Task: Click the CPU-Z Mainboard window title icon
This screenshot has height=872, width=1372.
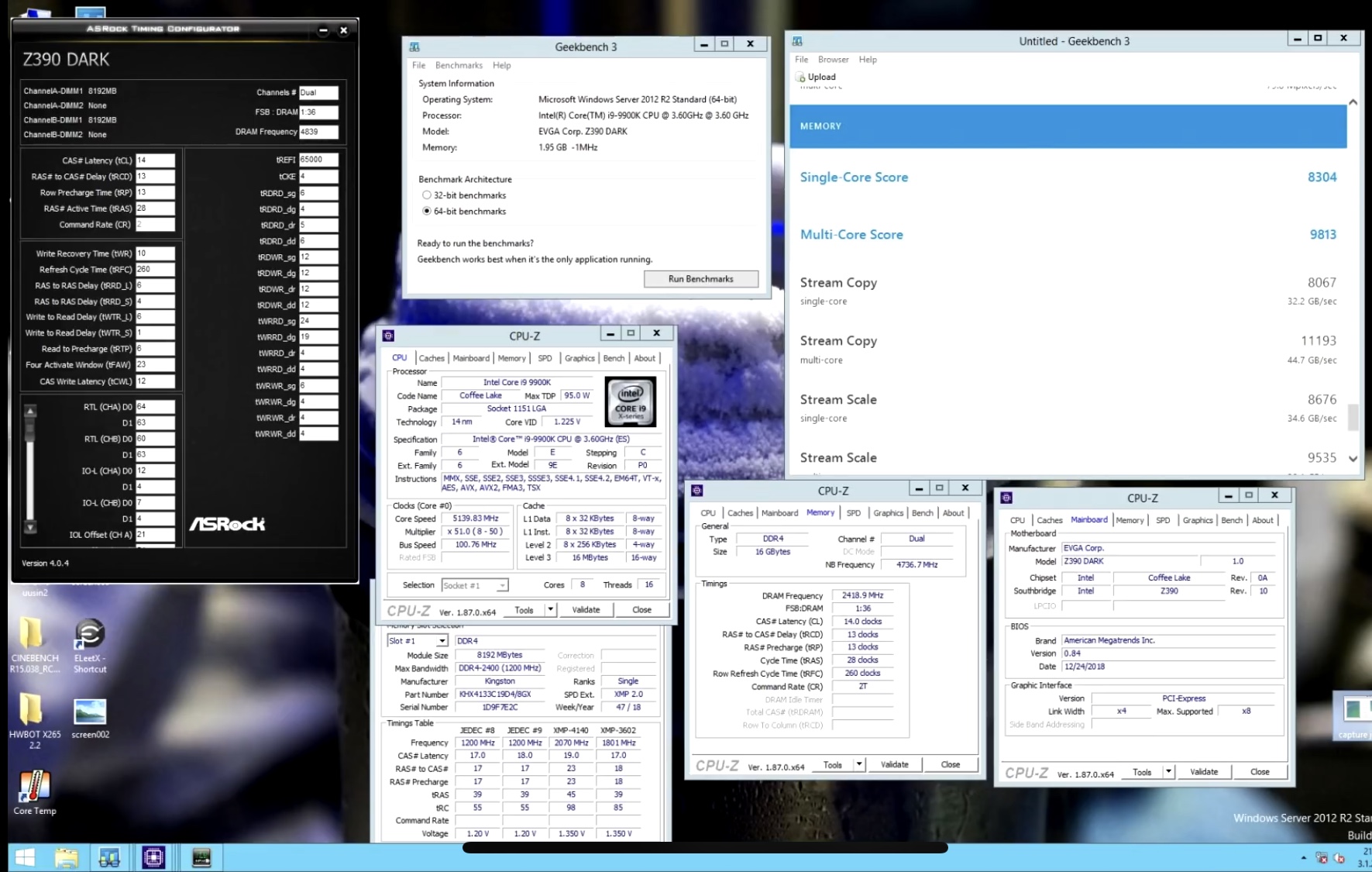Action: 1006,498
